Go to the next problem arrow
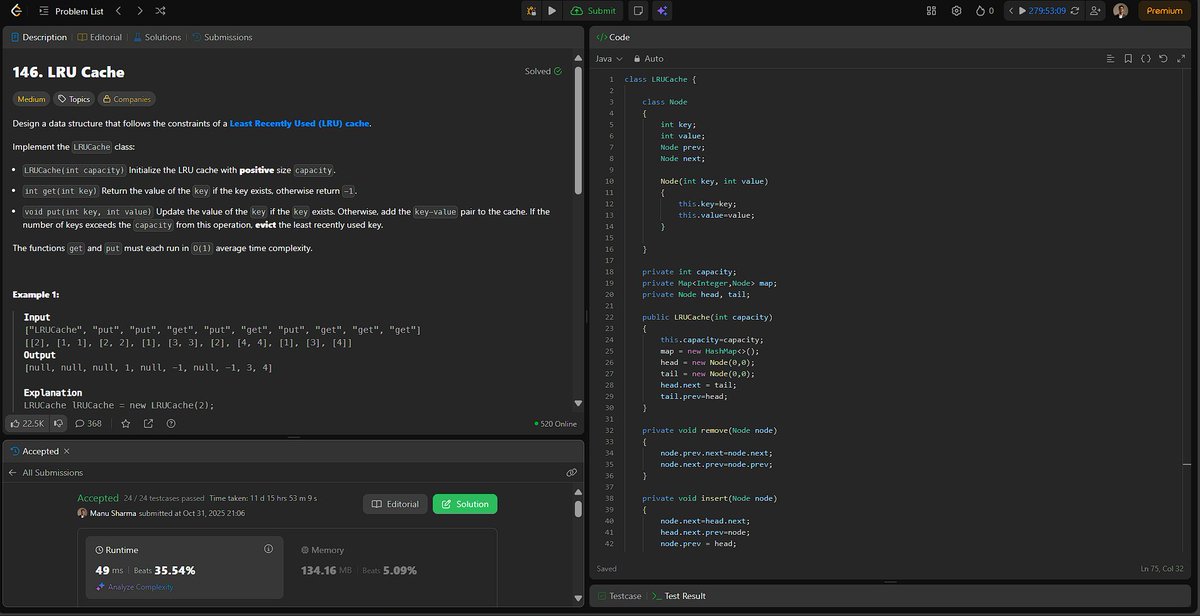1200x616 pixels. pos(139,10)
